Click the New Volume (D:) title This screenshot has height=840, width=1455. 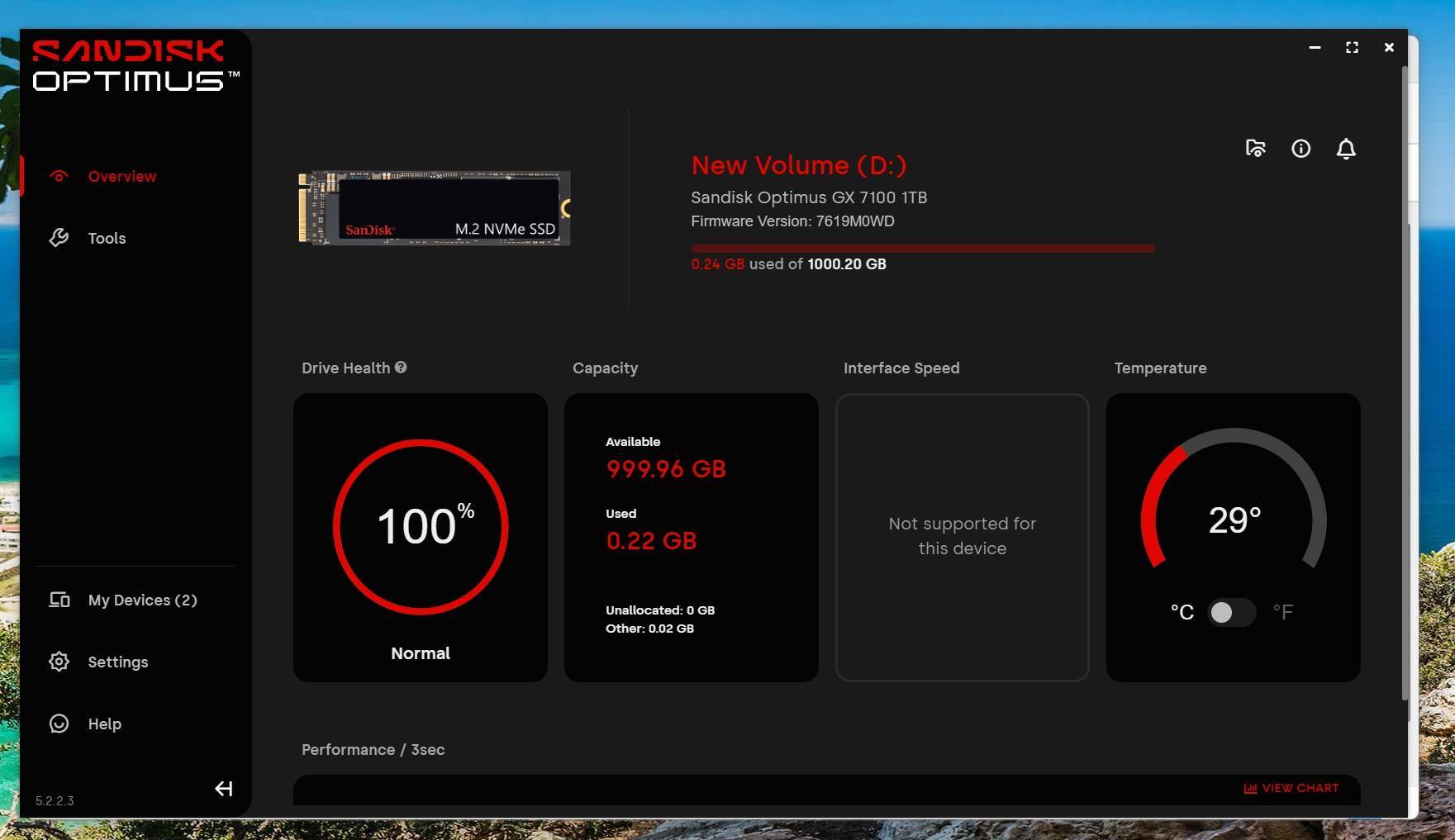pyautogui.click(x=799, y=165)
